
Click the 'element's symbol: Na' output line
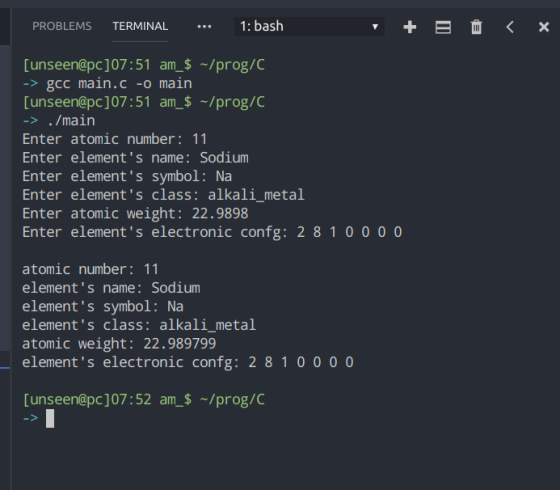pyautogui.click(x=103, y=306)
